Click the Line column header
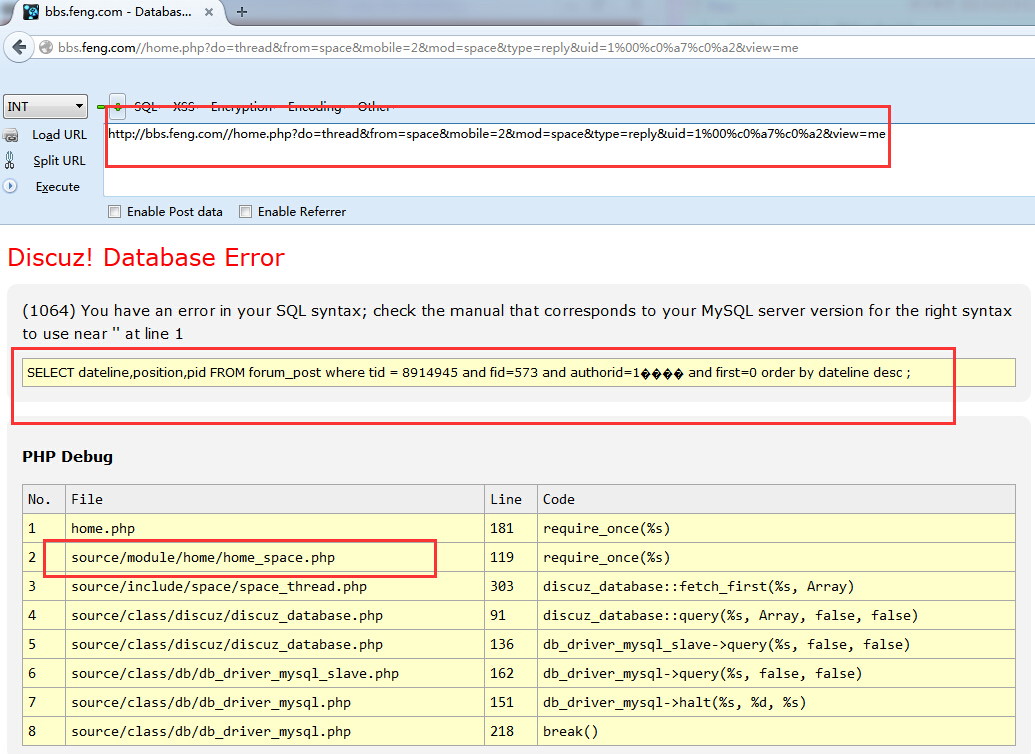The width and height of the screenshot is (1035, 754). 511,499
